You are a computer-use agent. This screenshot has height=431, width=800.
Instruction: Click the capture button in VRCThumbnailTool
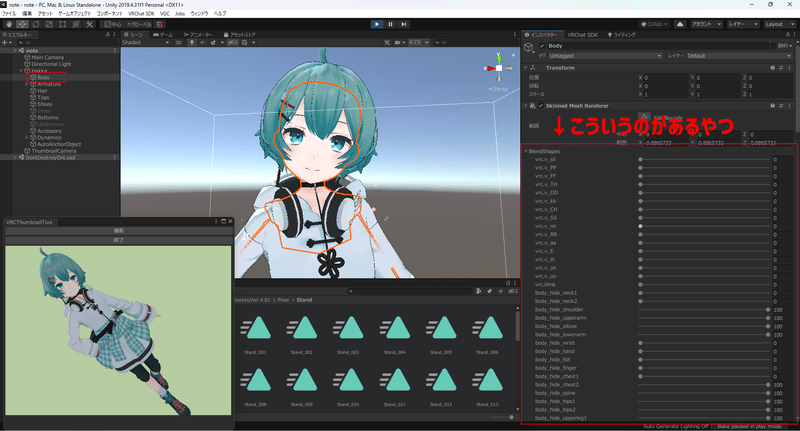[118, 231]
